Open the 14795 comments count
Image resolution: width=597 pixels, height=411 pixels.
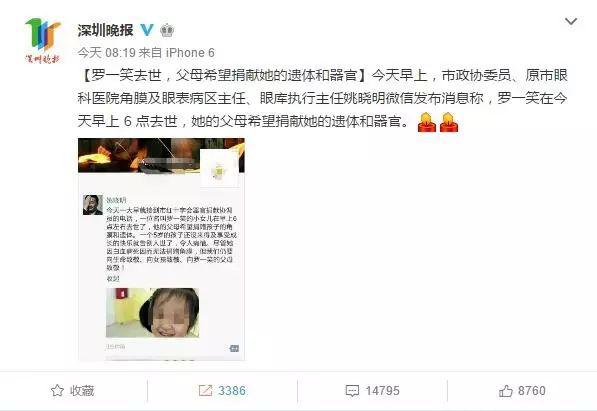383,390
